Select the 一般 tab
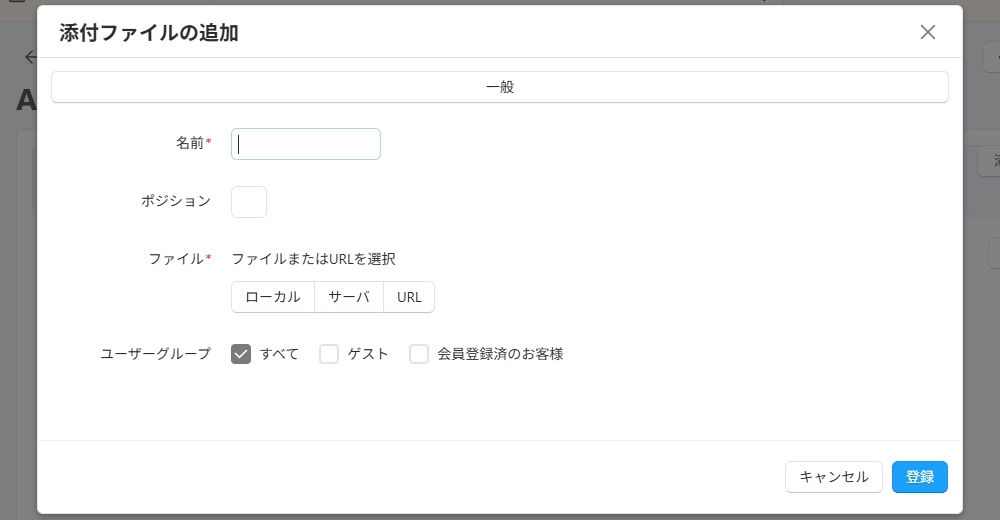1000x520 pixels. pyautogui.click(x=499, y=87)
